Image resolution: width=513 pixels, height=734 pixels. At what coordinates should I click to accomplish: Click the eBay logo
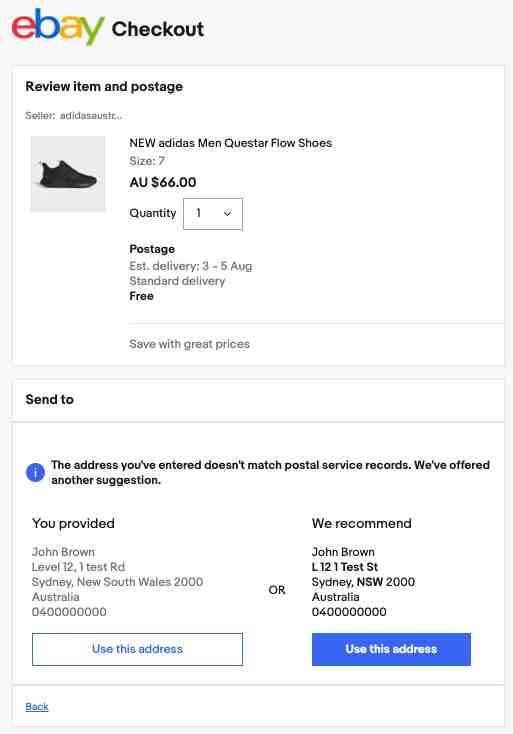coord(58,26)
